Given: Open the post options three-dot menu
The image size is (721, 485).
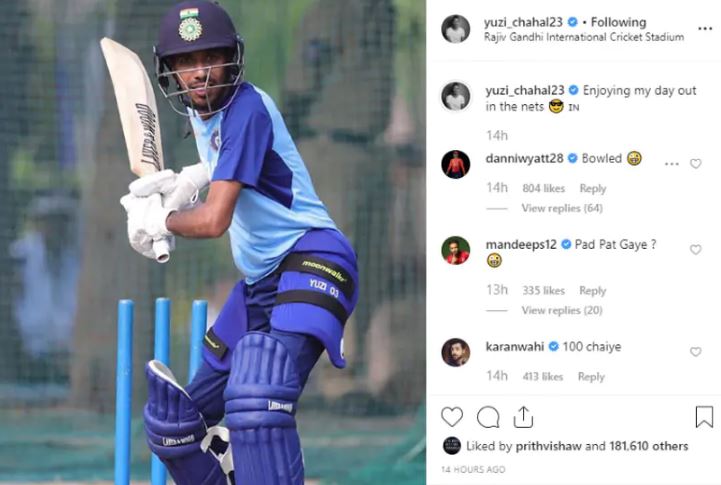Looking at the screenshot, I should coord(705,29).
